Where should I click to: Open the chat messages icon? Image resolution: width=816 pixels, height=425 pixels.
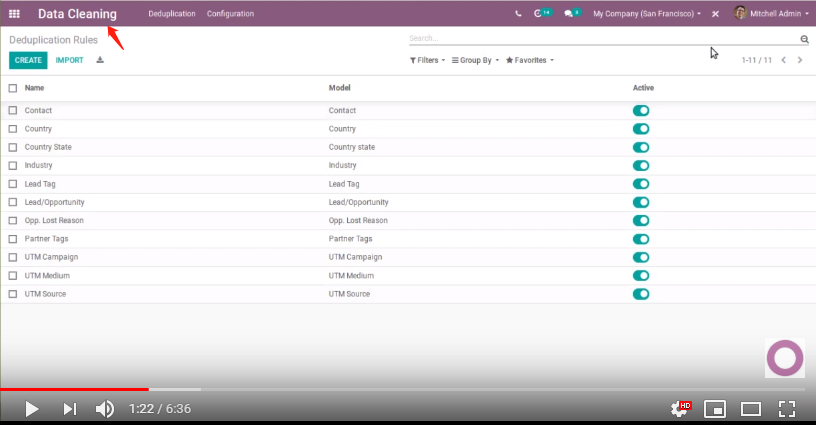(x=570, y=14)
